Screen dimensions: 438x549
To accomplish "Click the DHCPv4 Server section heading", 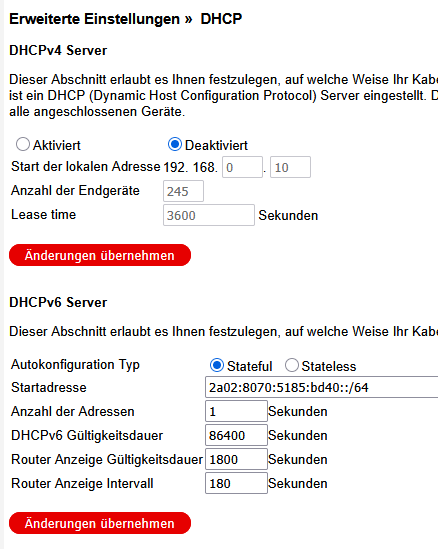I will point(58,50).
